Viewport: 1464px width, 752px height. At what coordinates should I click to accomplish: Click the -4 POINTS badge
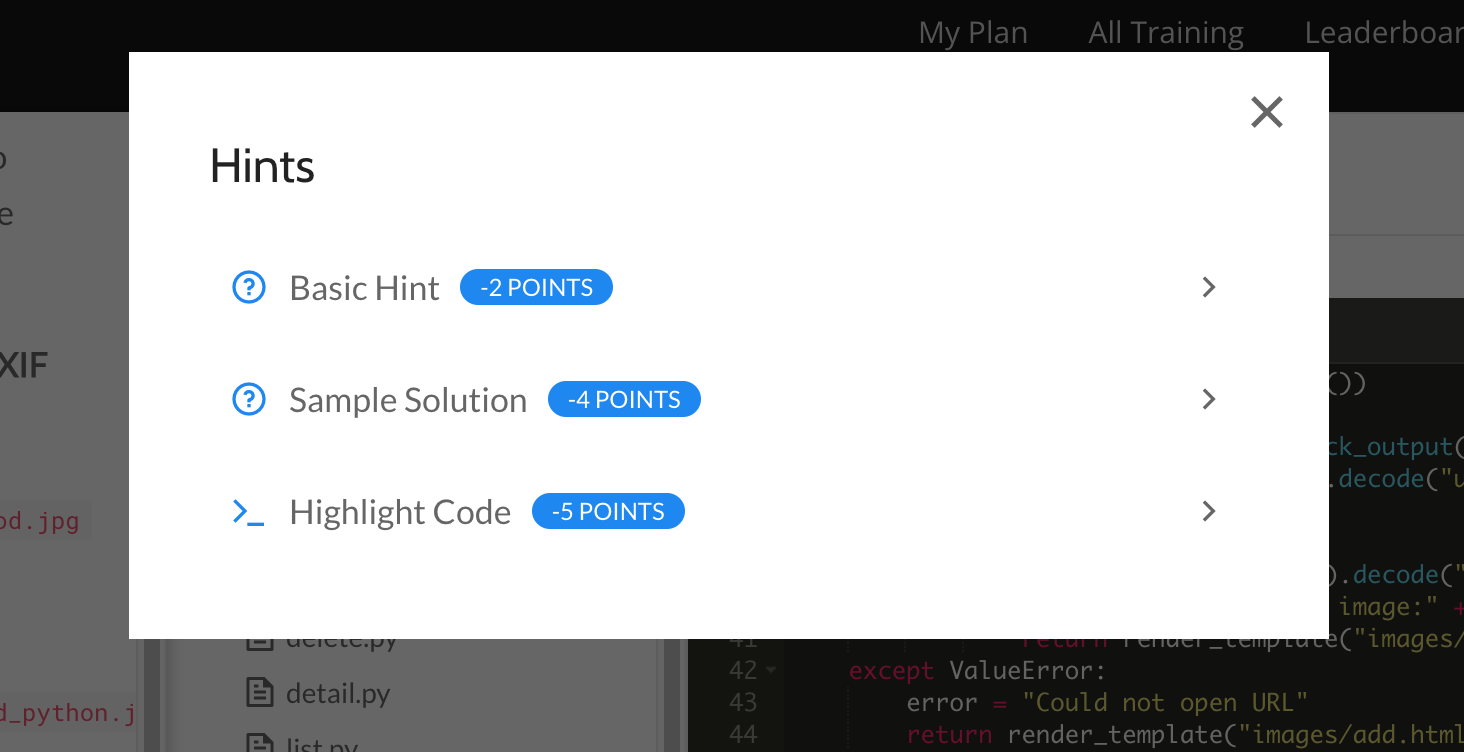[x=624, y=400]
